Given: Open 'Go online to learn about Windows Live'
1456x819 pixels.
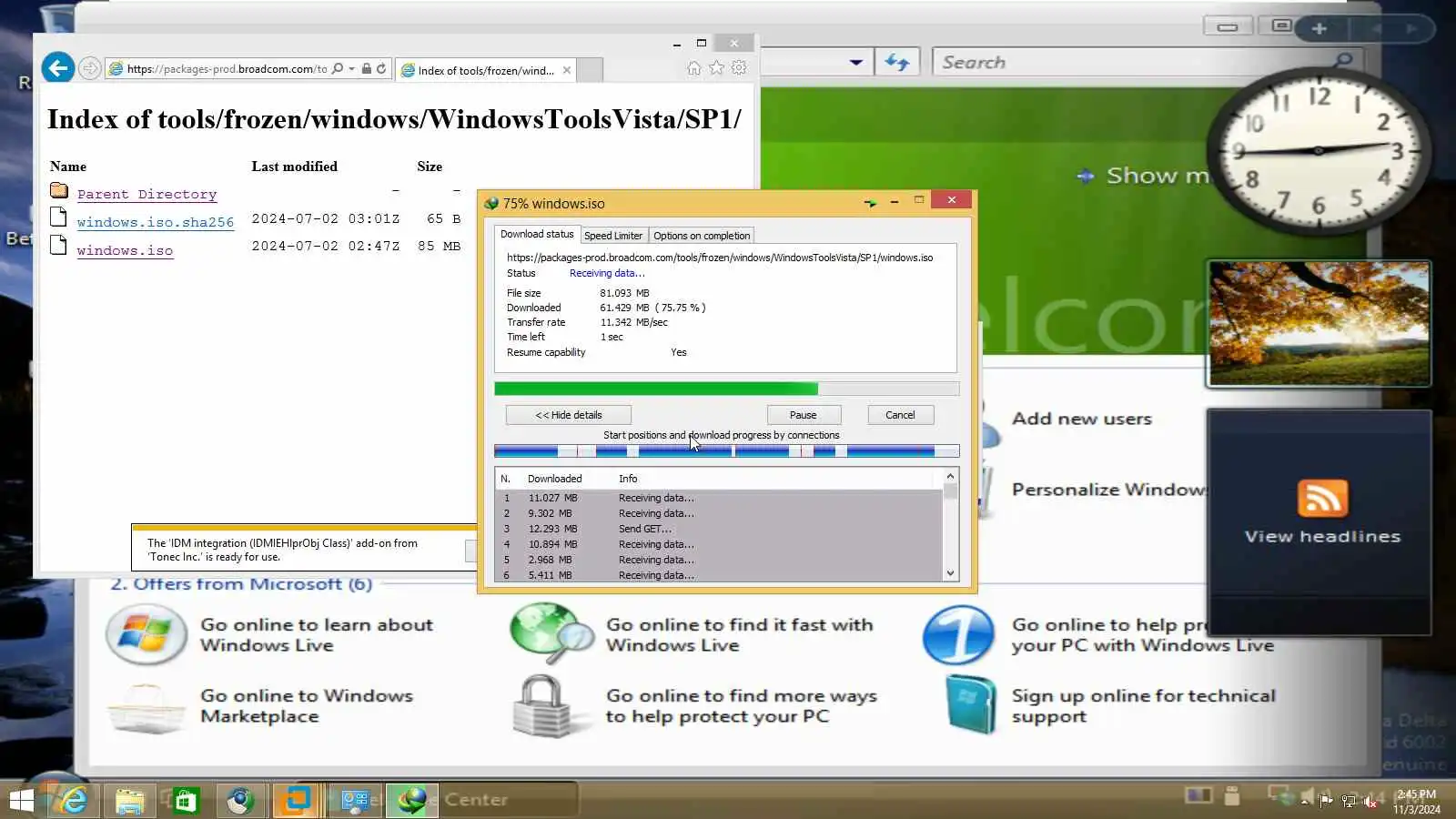Looking at the screenshot, I should point(317,635).
